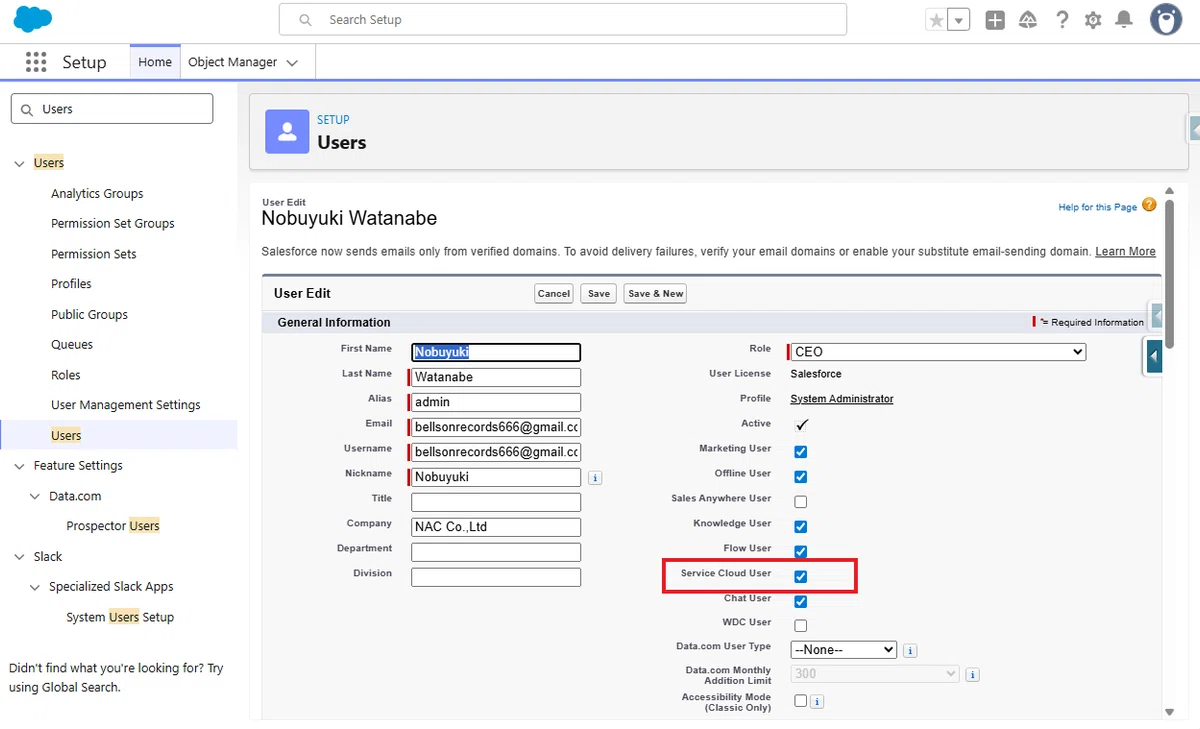The height and width of the screenshot is (729, 1200).
Task: Collapse the Specialized Slack Apps subsection
Action: pos(36,587)
